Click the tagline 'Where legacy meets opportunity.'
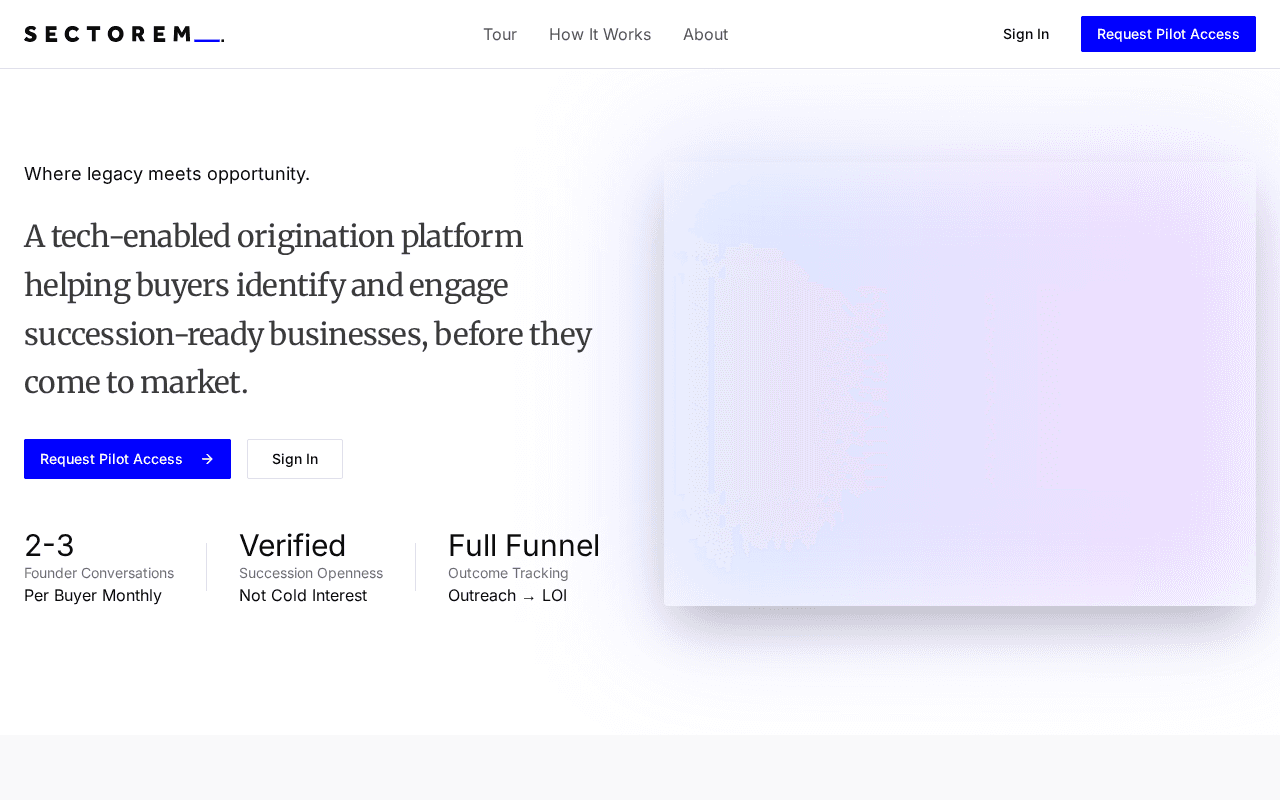The width and height of the screenshot is (1280, 800). tap(167, 174)
